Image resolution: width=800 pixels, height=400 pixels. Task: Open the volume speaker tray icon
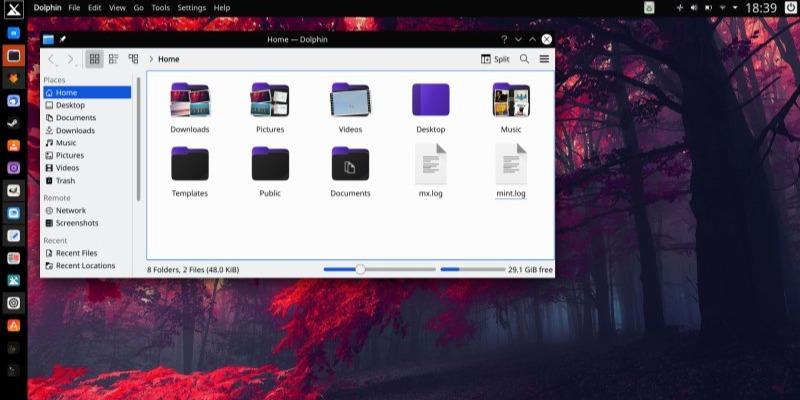coord(694,8)
